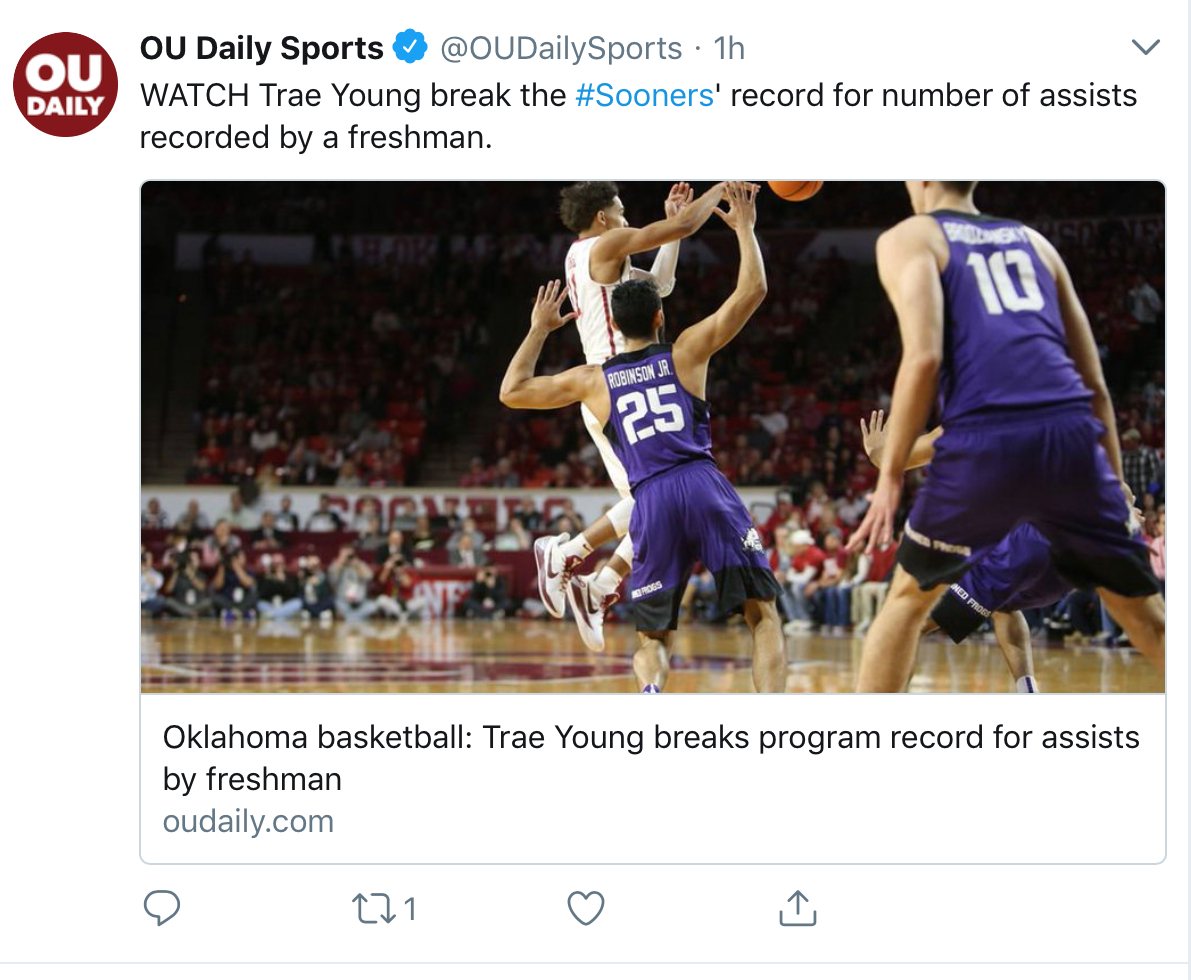Expand the tweet options chevron

[1144, 47]
